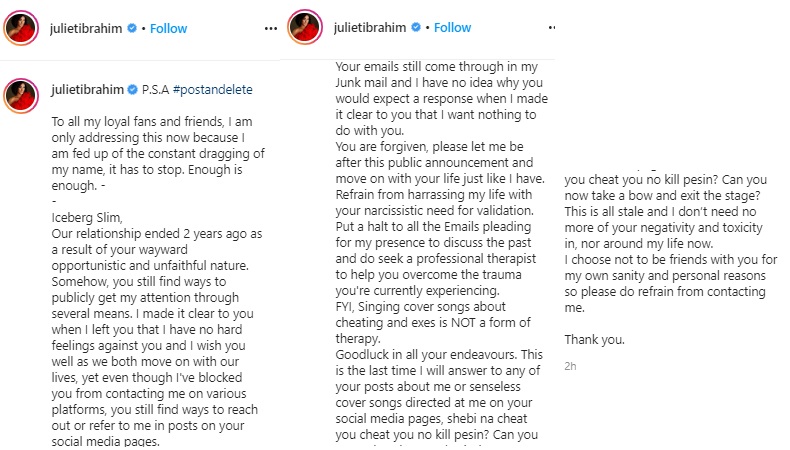This screenshot has width=790, height=450.
Task: Click the julietibrahim username in the caption
Action: pyautogui.click(x=85, y=89)
